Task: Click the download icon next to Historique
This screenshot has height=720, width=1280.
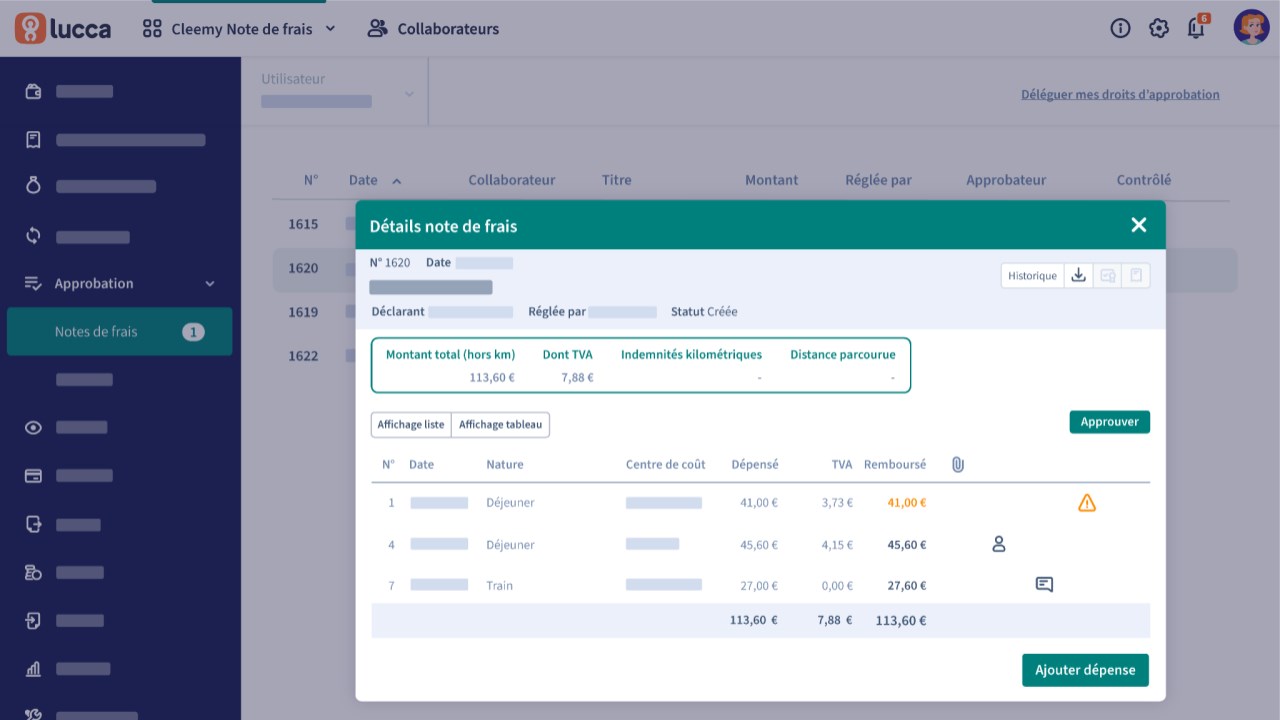Action: 1078,276
